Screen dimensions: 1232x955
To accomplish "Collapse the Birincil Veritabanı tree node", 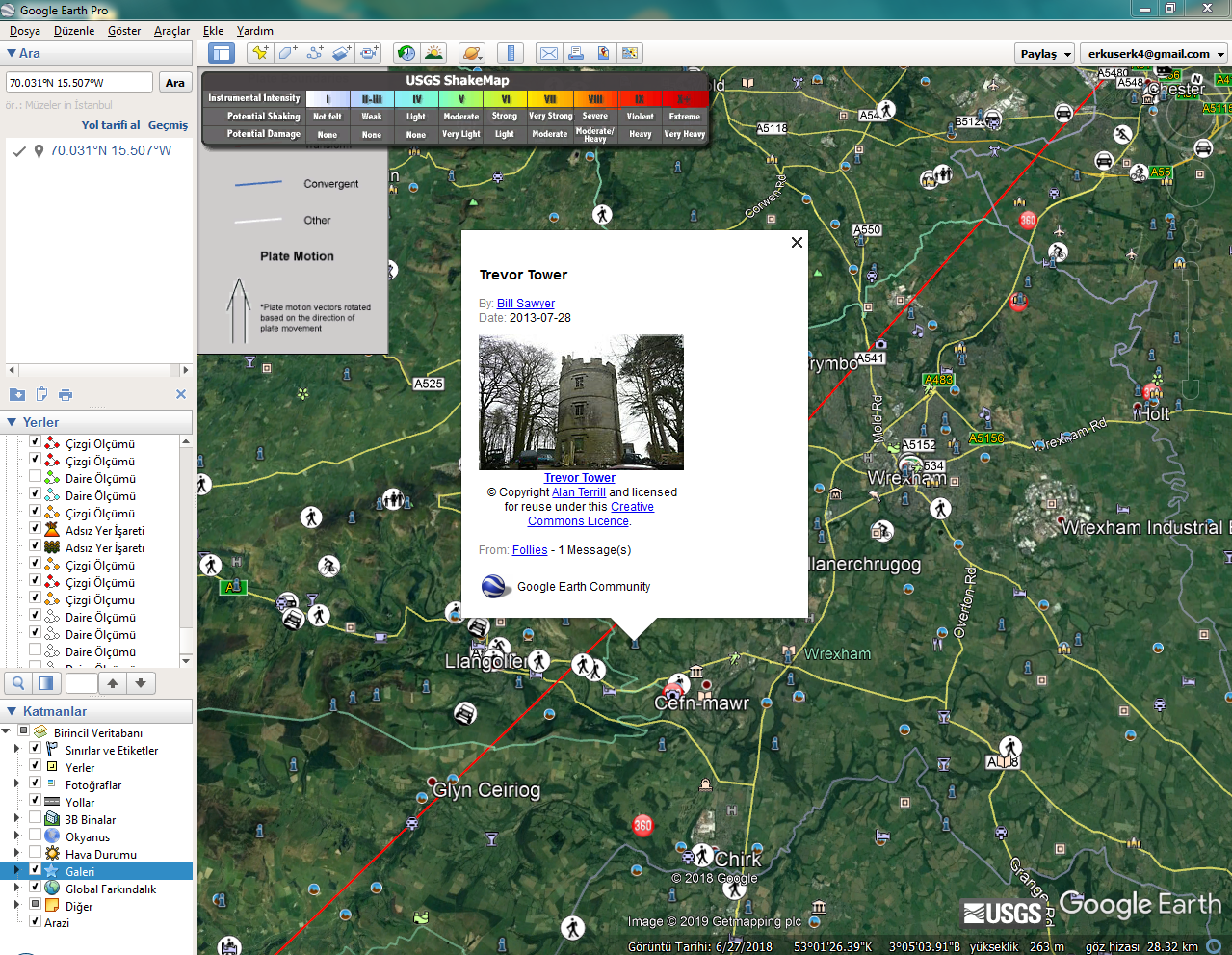I will (x=6, y=731).
